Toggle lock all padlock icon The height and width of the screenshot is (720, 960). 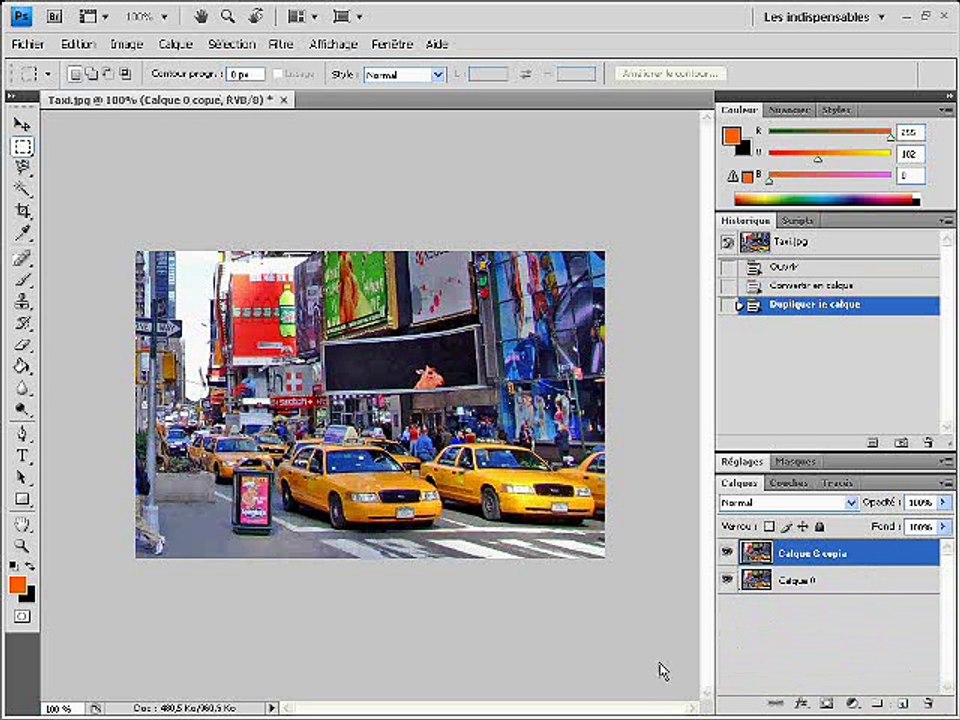tap(820, 526)
